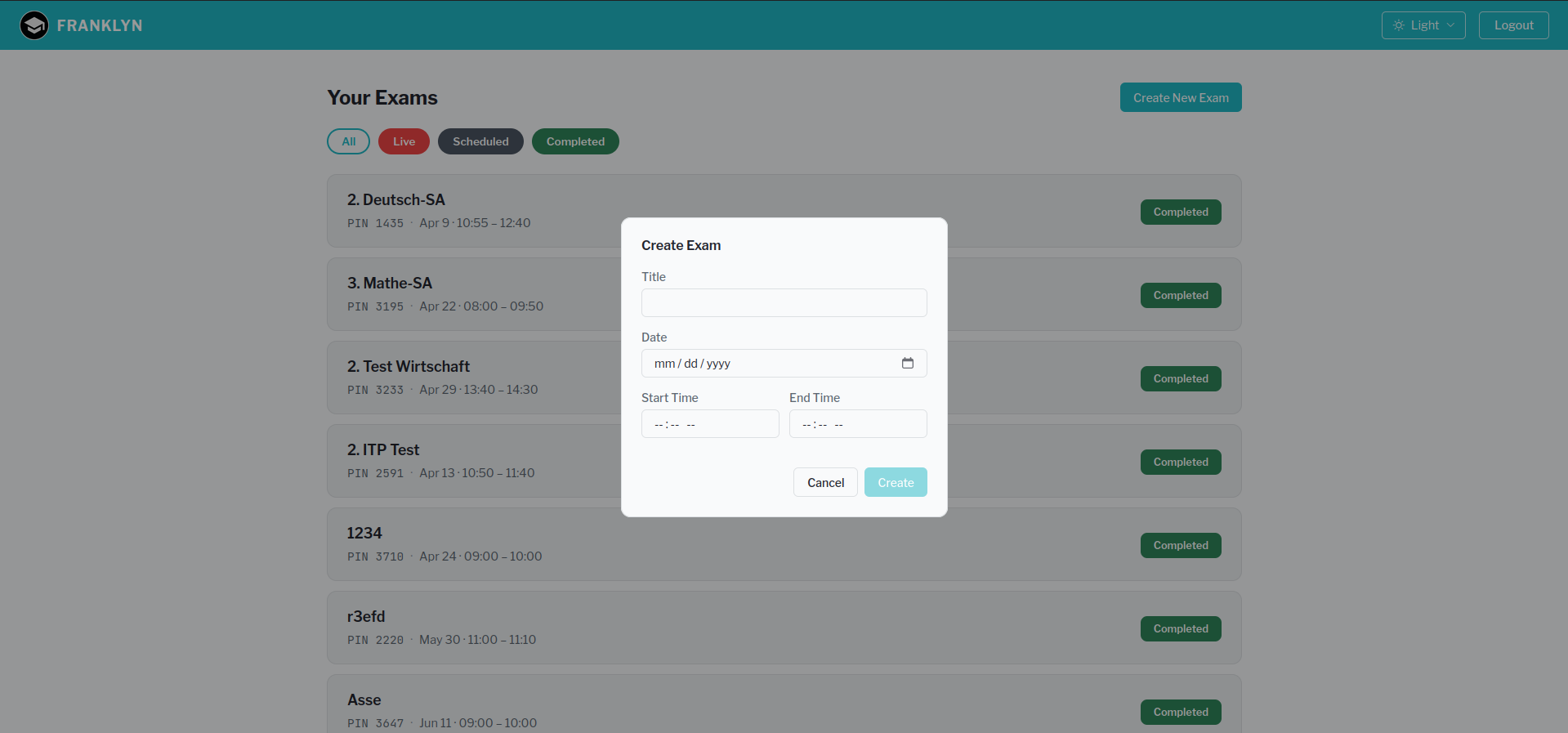Expand the Light theme dropdown chevron
Image resolution: width=1568 pixels, height=733 pixels.
[x=1451, y=25]
